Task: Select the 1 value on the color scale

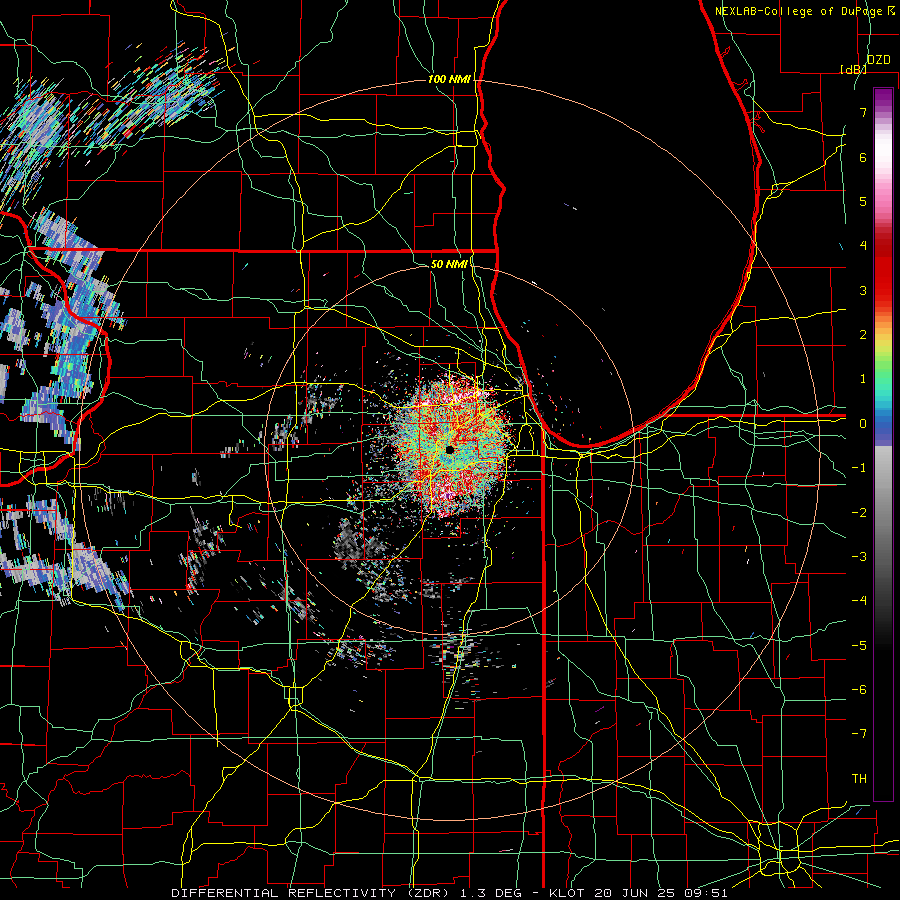Action: pos(863,379)
